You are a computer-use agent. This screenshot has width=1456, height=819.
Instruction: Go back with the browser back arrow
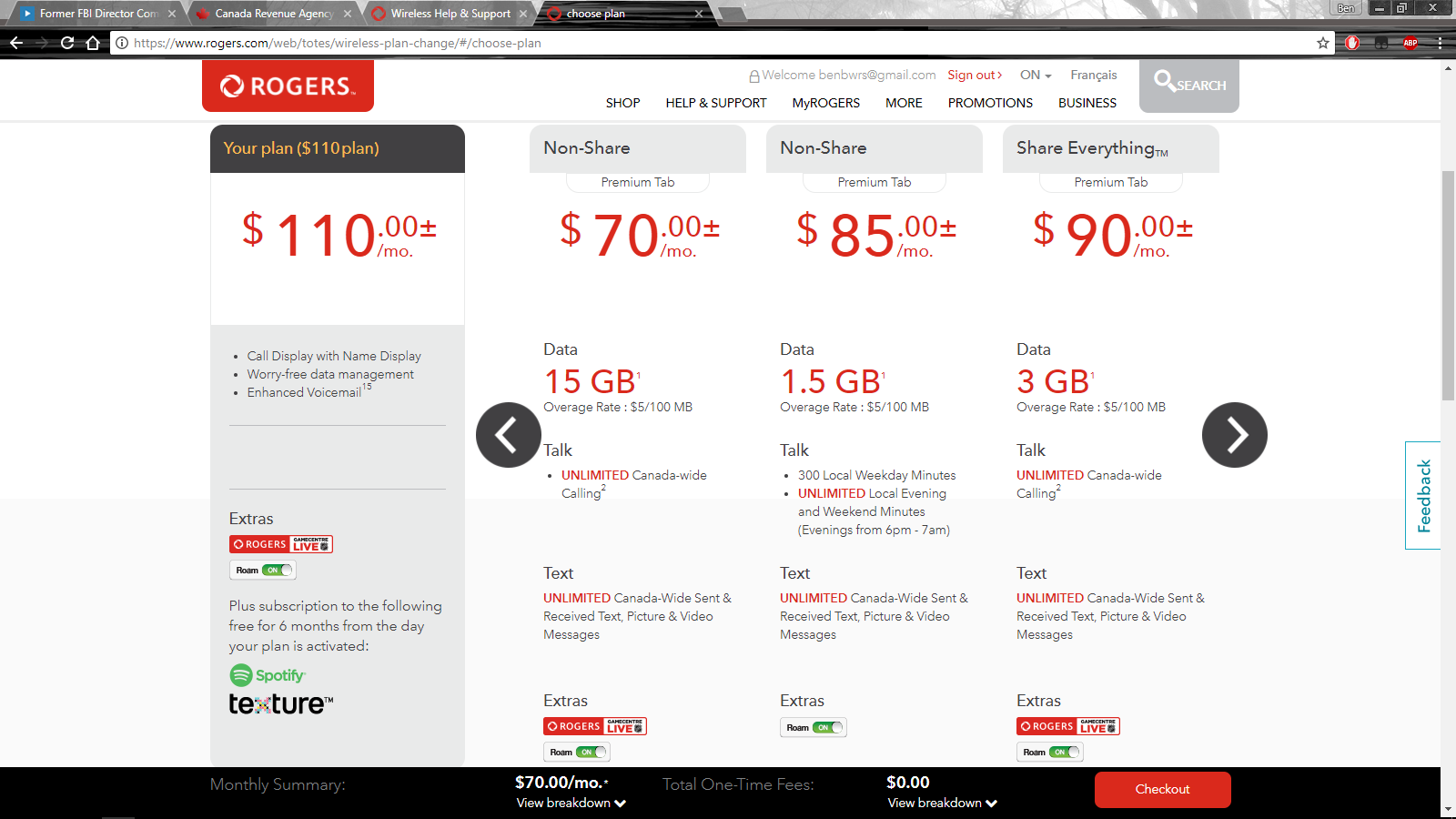16,43
